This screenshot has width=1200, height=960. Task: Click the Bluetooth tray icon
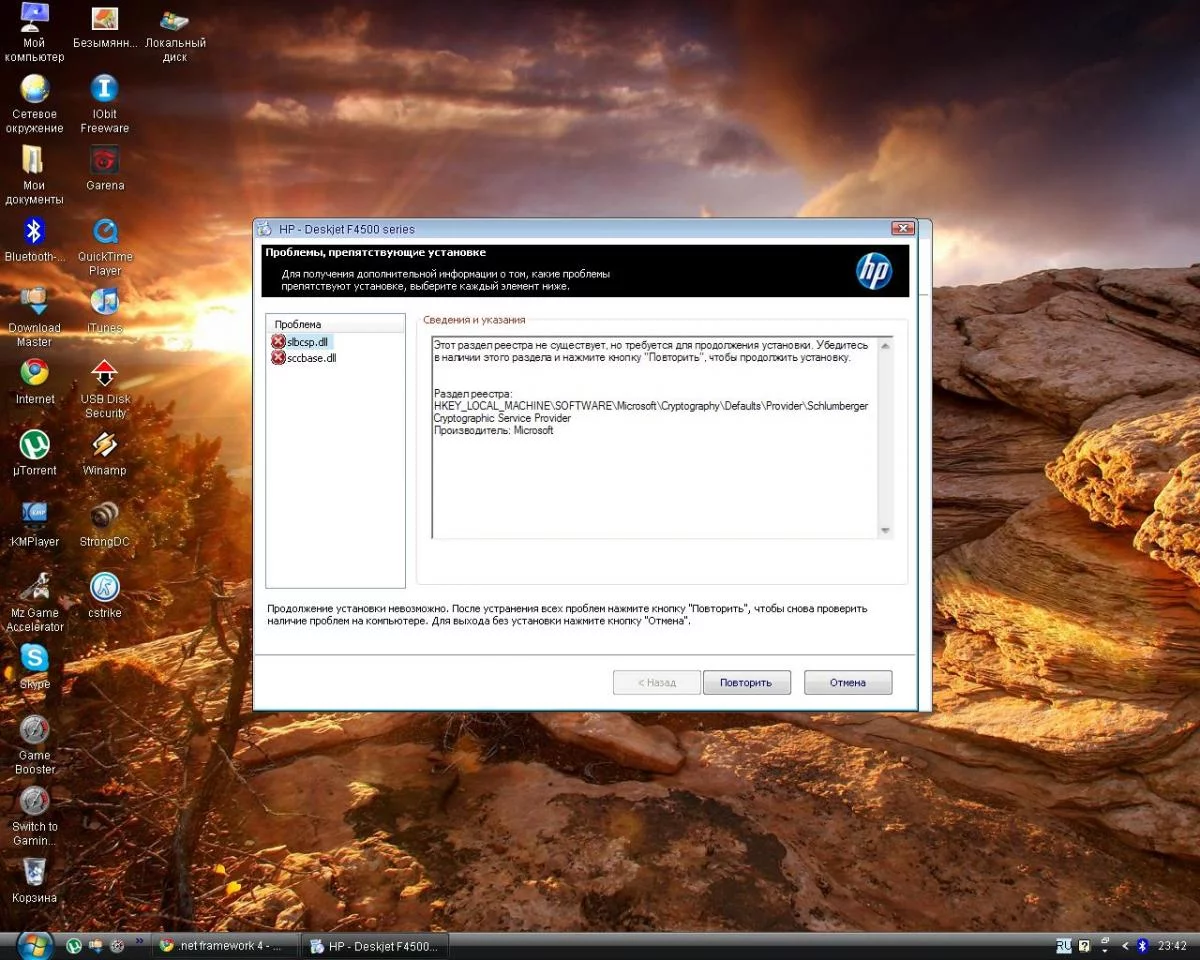[x=1142, y=946]
